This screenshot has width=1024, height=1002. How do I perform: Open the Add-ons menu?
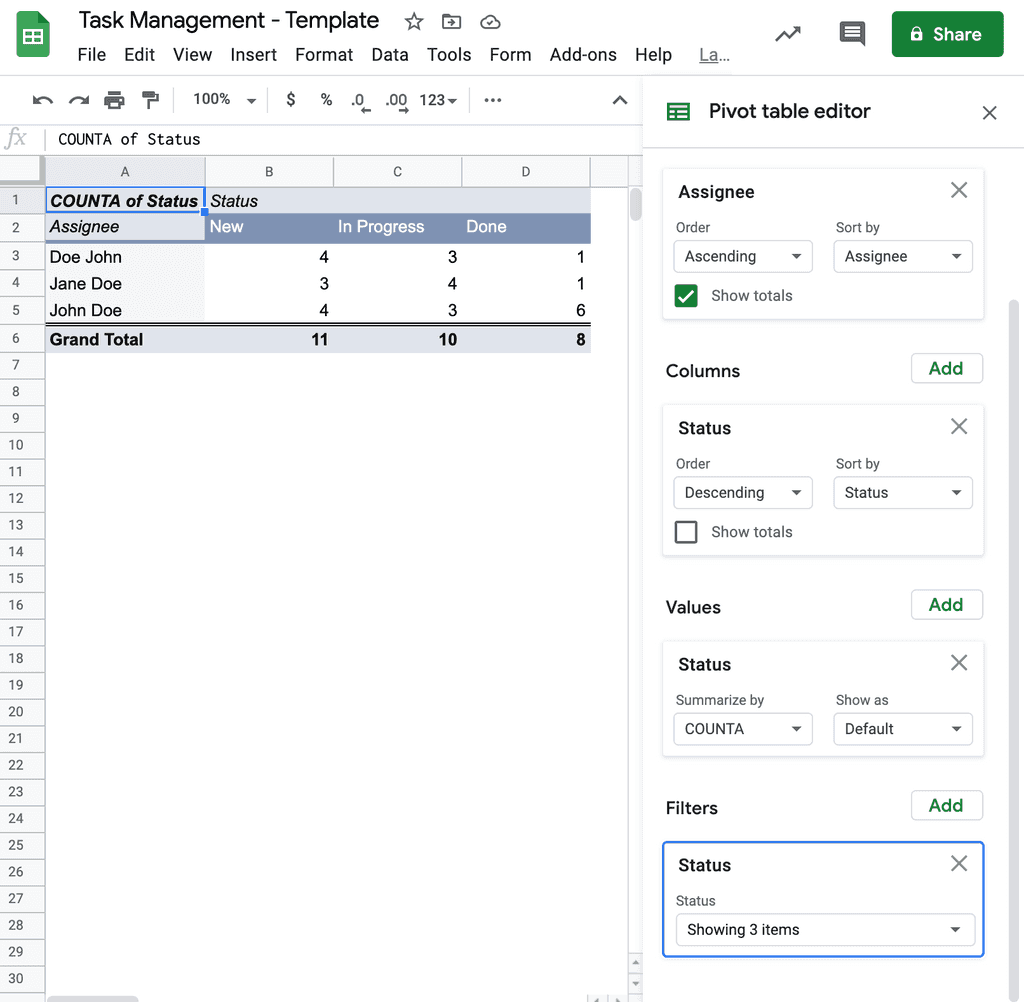583,55
